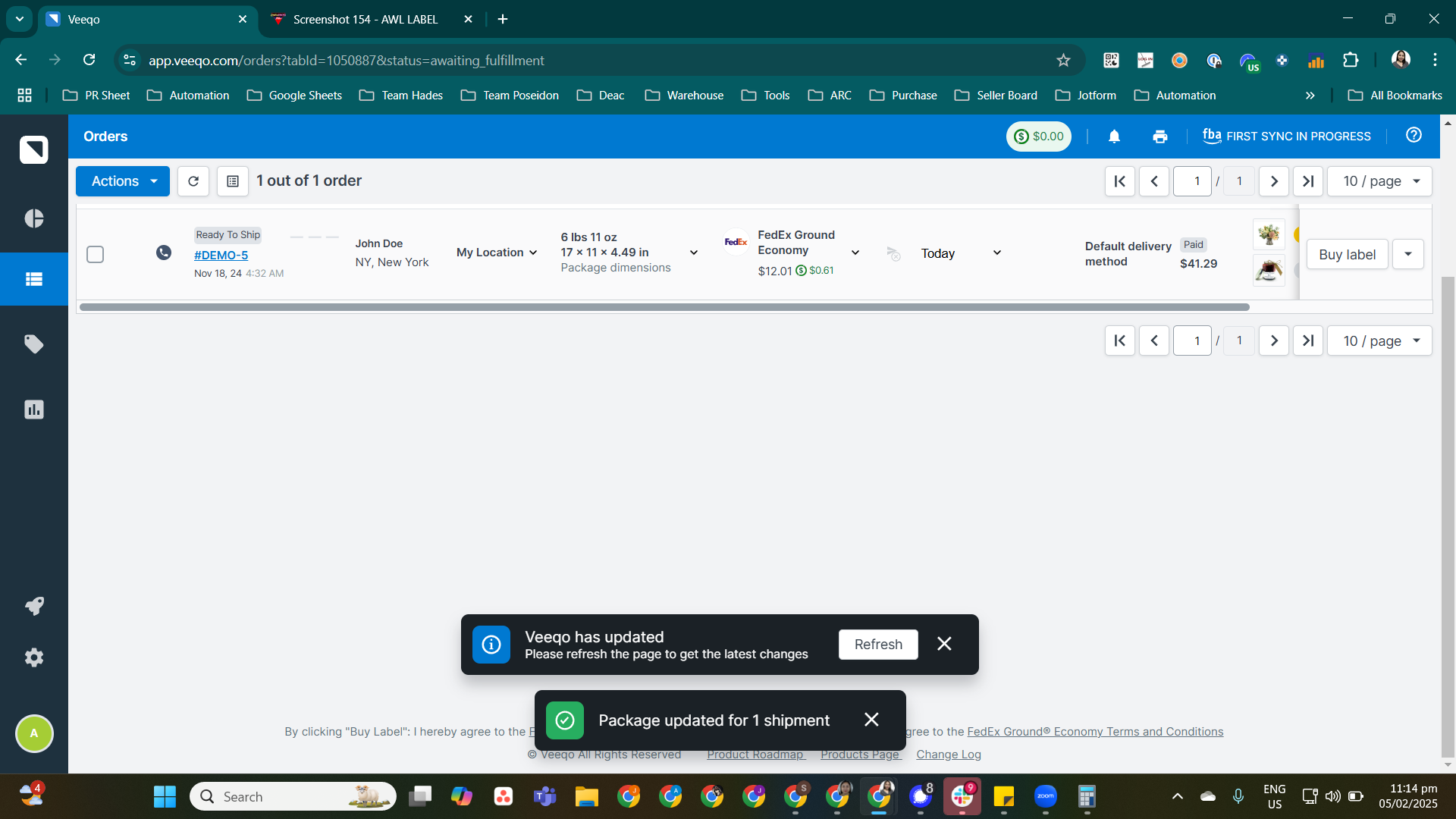Go to previous page in top pagination
Screen dimensions: 1456x819
(1154, 181)
